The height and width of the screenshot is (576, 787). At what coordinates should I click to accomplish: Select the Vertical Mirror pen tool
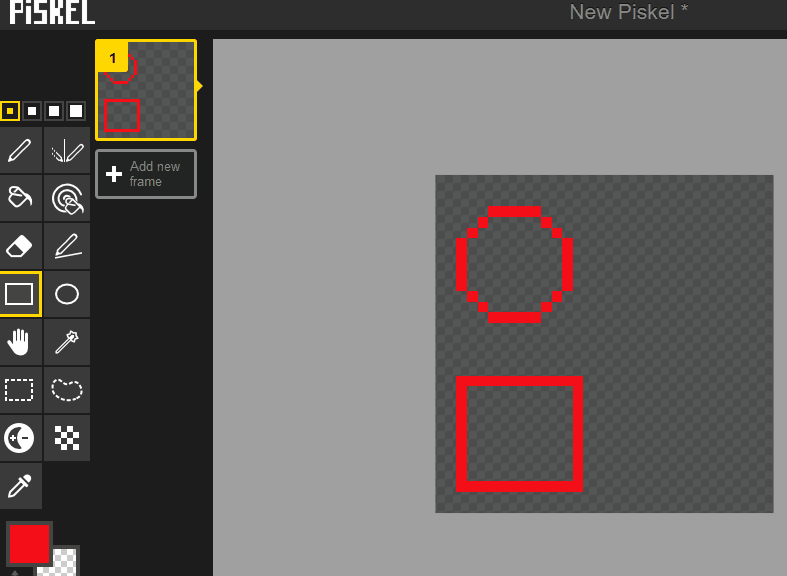coord(67,150)
